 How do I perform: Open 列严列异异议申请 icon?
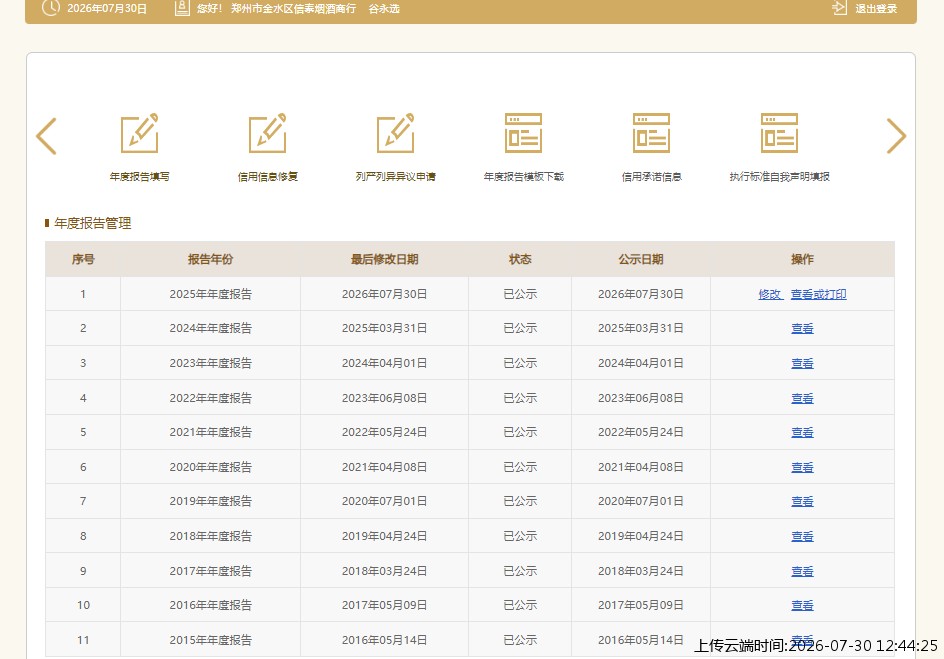tap(396, 134)
